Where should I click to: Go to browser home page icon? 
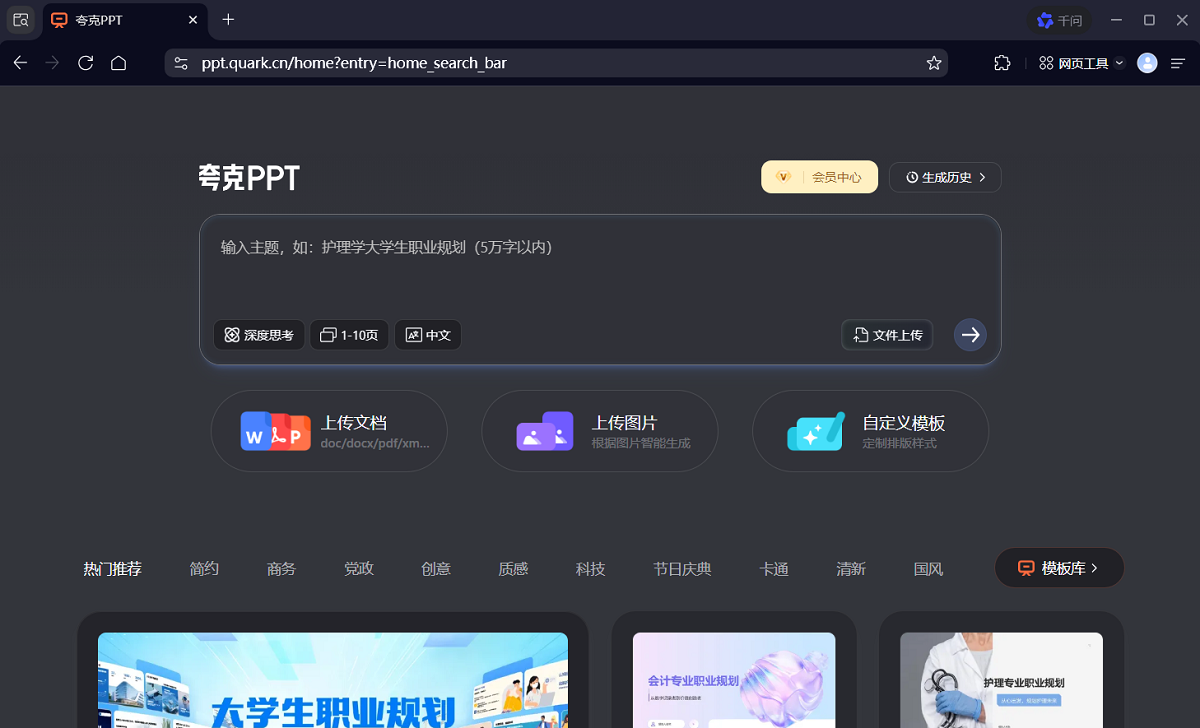118,63
